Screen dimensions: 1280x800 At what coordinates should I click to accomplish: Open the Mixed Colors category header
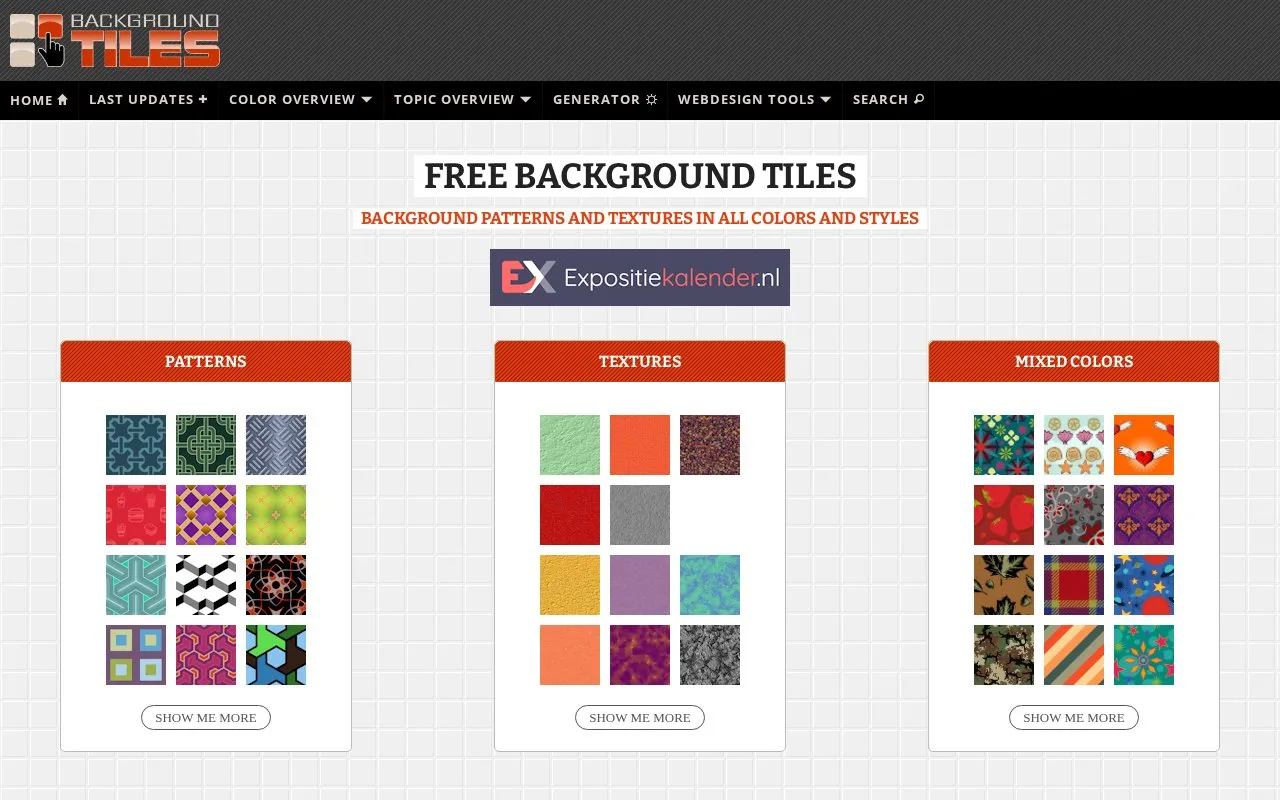pyautogui.click(x=1074, y=361)
